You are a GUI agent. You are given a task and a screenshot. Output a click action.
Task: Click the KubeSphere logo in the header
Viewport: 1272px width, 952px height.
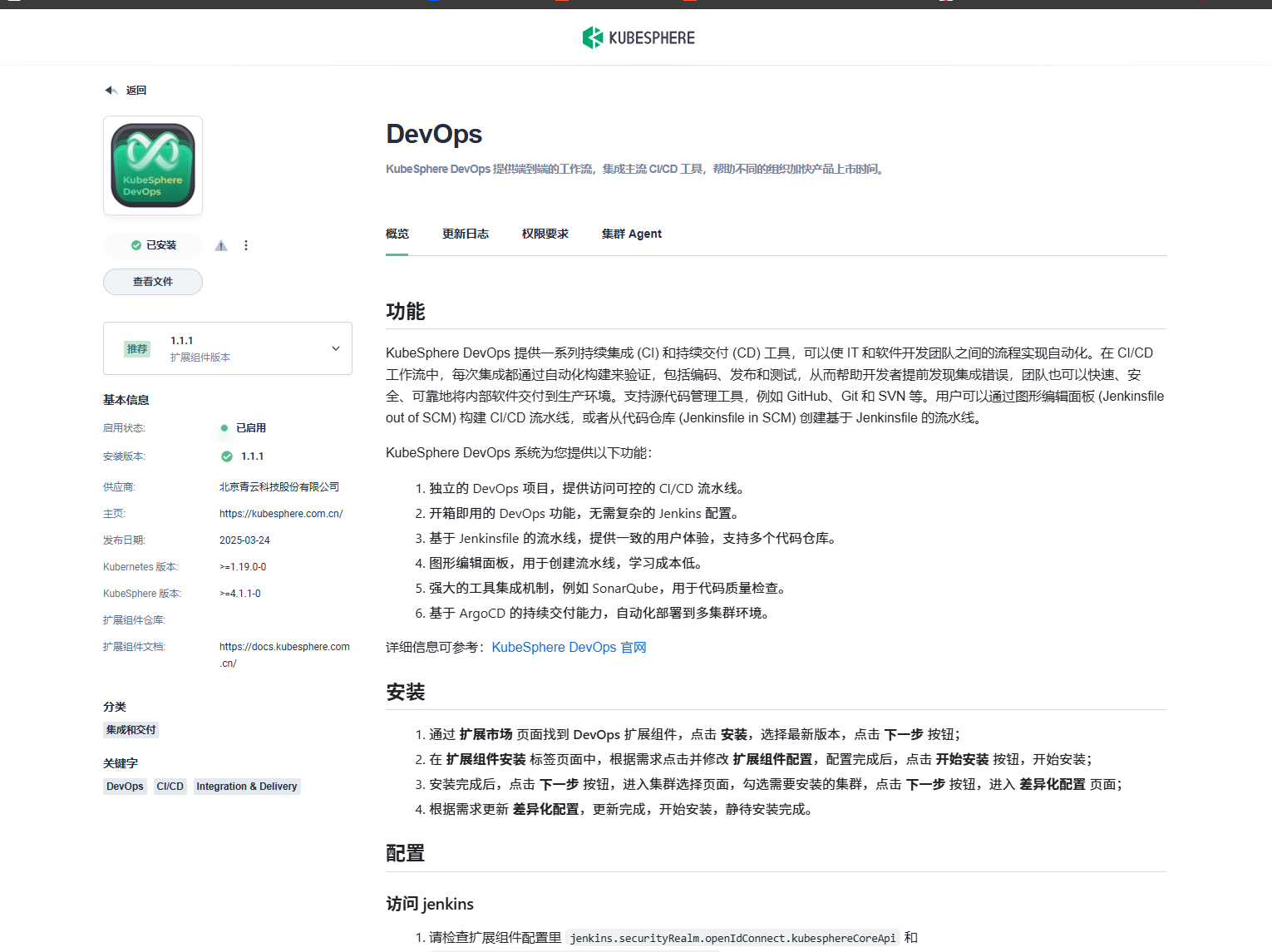(x=638, y=37)
